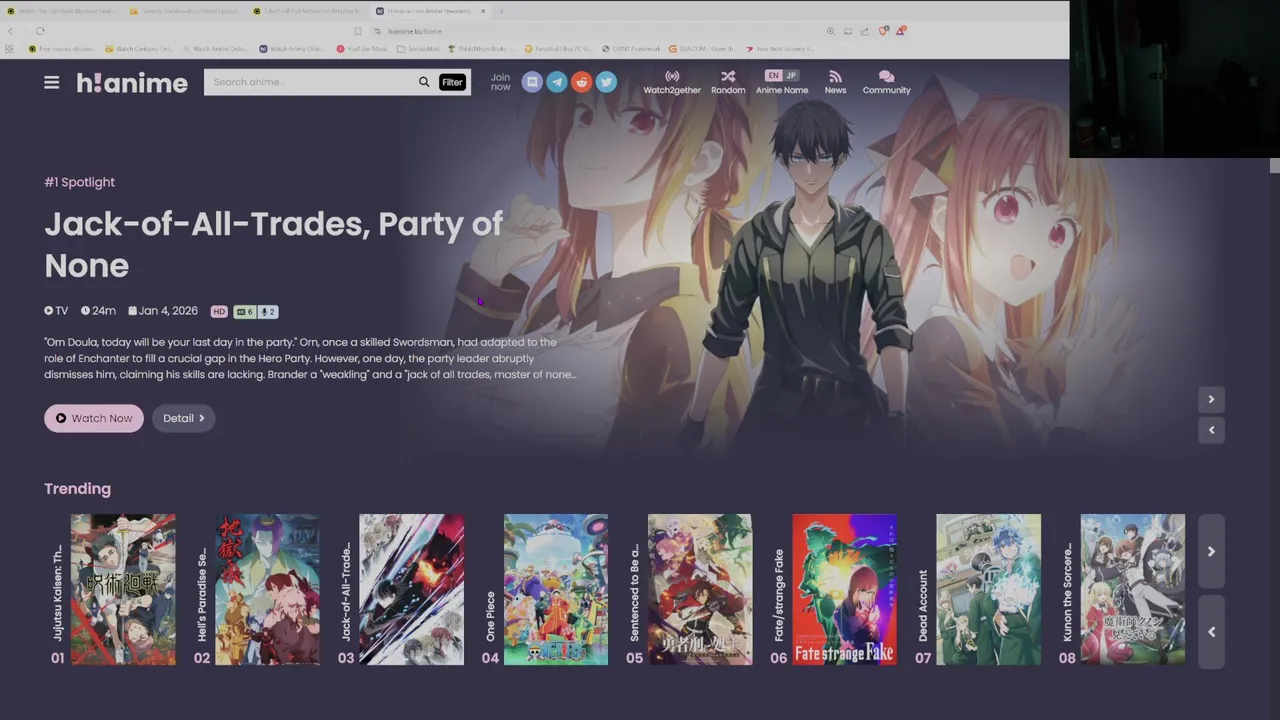Open the hamburger sidebar menu
Image resolution: width=1280 pixels, height=720 pixels.
[51, 82]
